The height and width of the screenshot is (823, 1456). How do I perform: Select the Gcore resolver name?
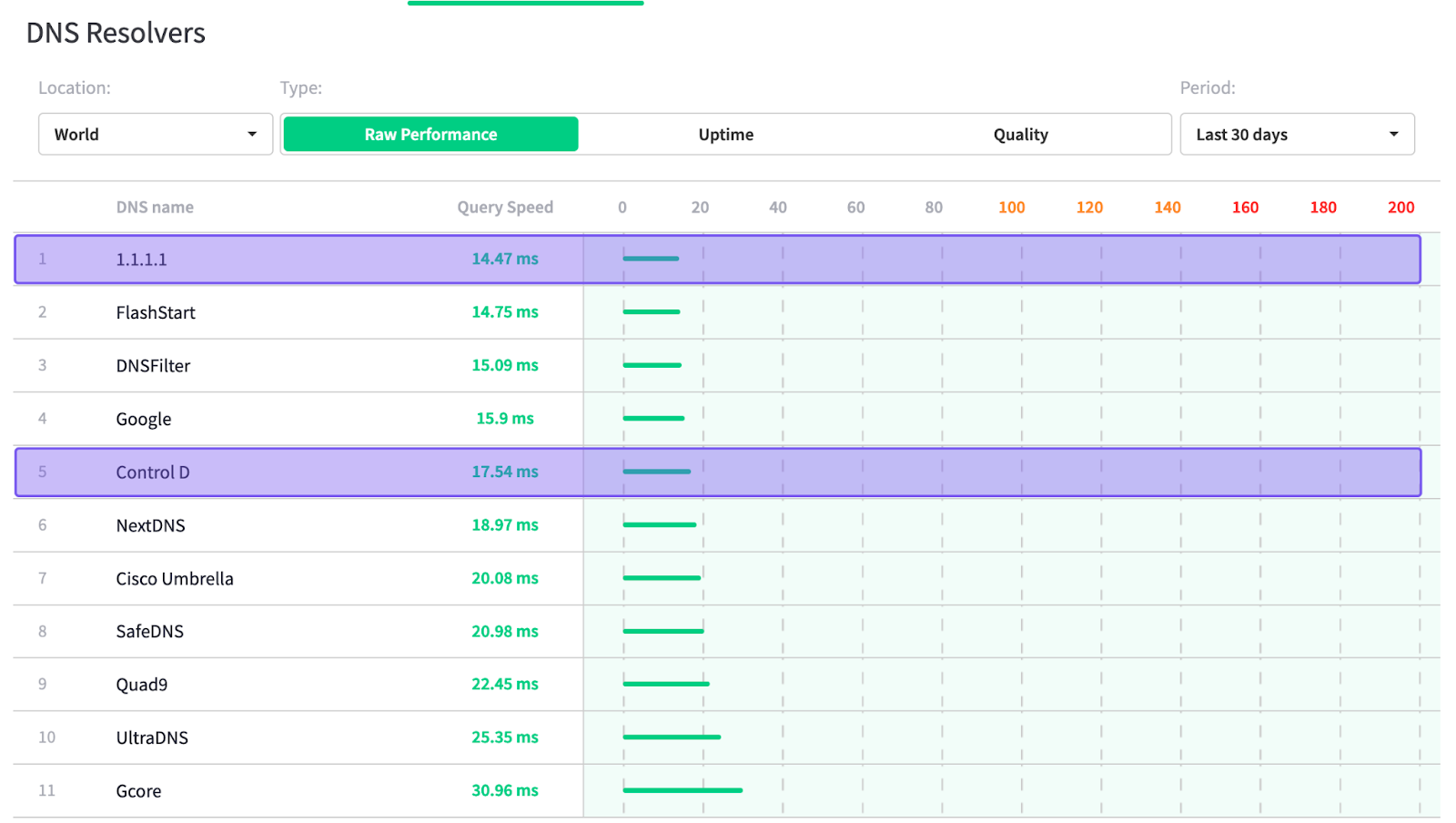138,791
